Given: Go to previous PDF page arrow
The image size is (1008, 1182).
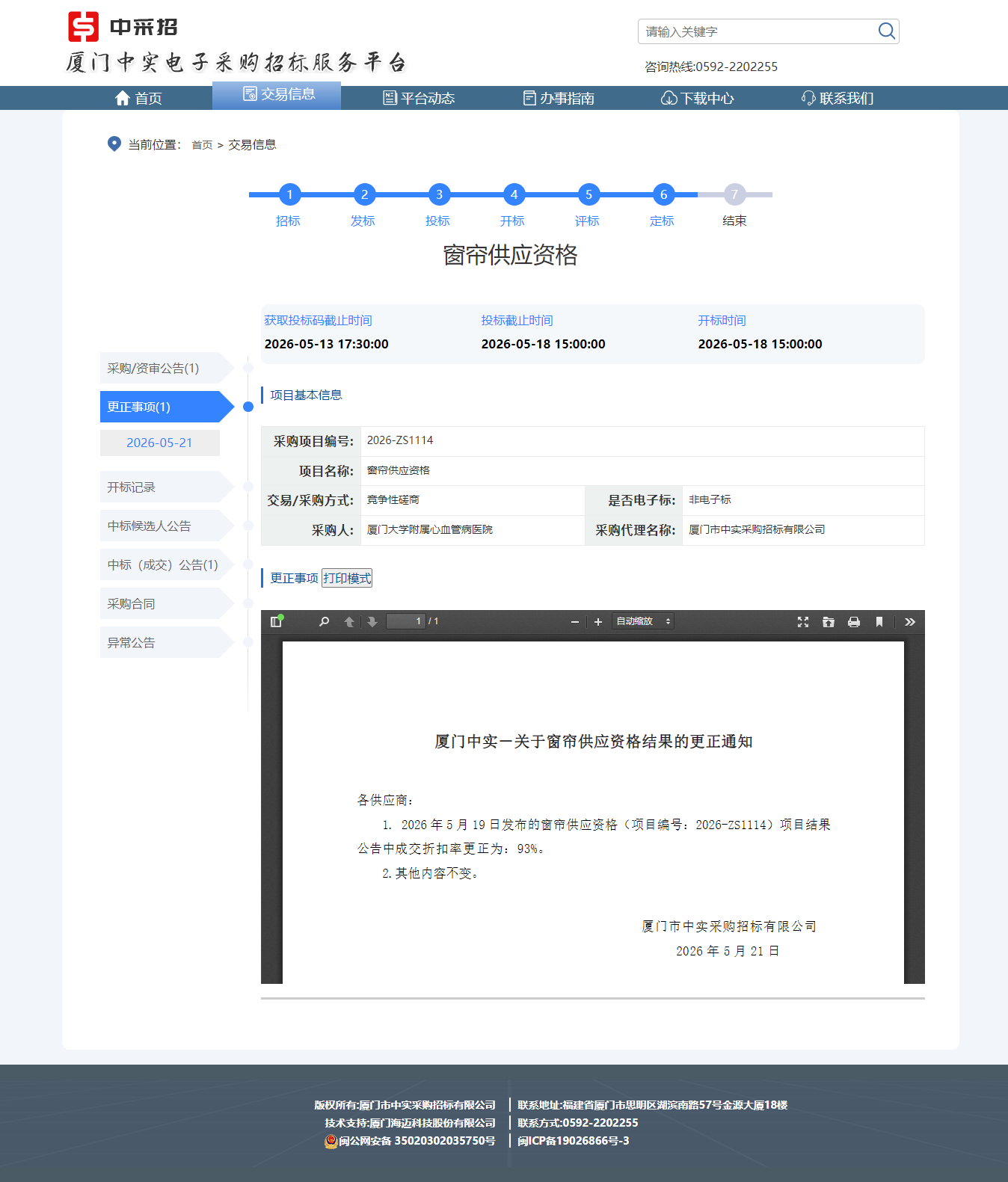Looking at the screenshot, I should (348, 621).
